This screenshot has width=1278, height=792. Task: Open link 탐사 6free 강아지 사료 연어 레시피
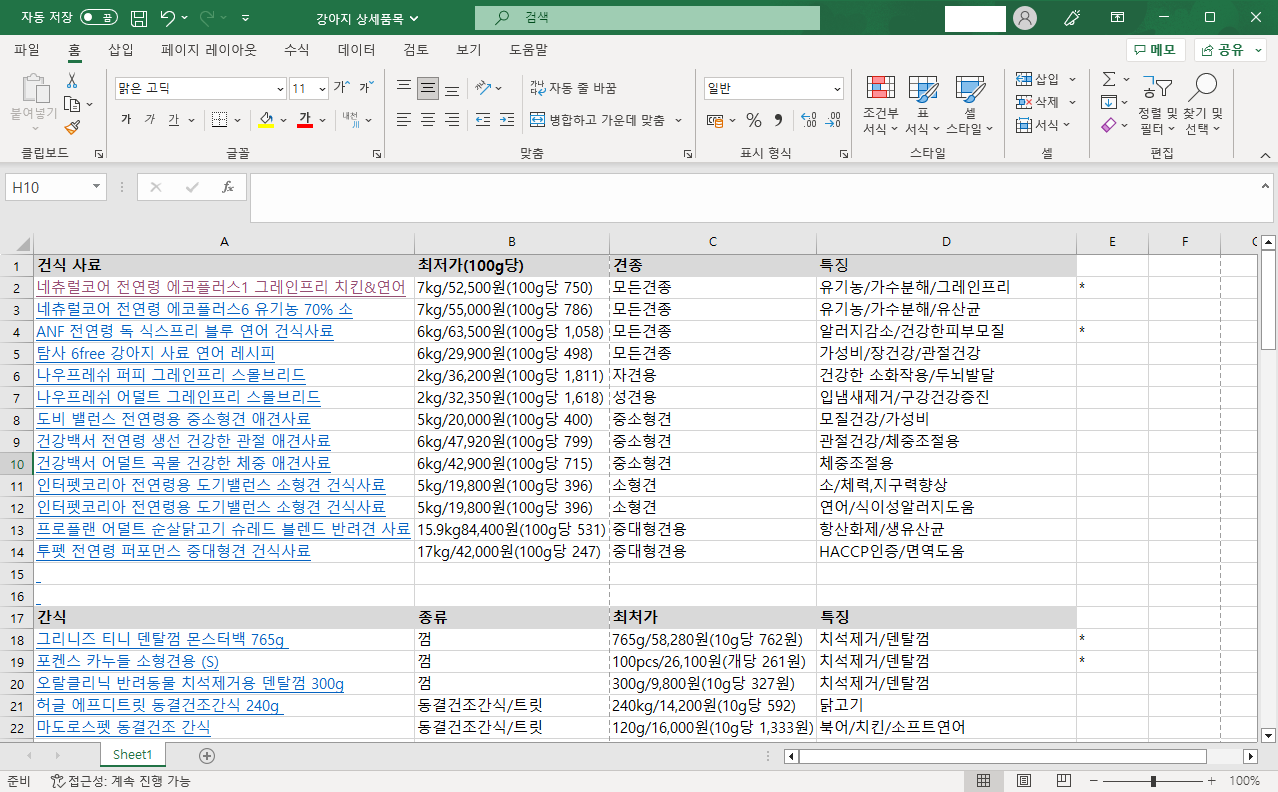155,353
